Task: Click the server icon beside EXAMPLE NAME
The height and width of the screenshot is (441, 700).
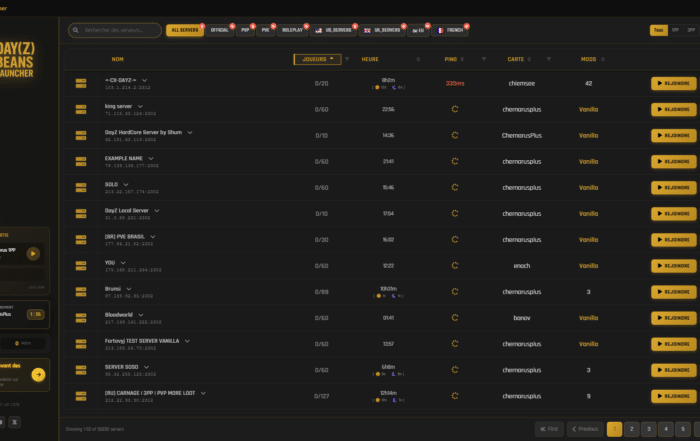Action: point(81,162)
